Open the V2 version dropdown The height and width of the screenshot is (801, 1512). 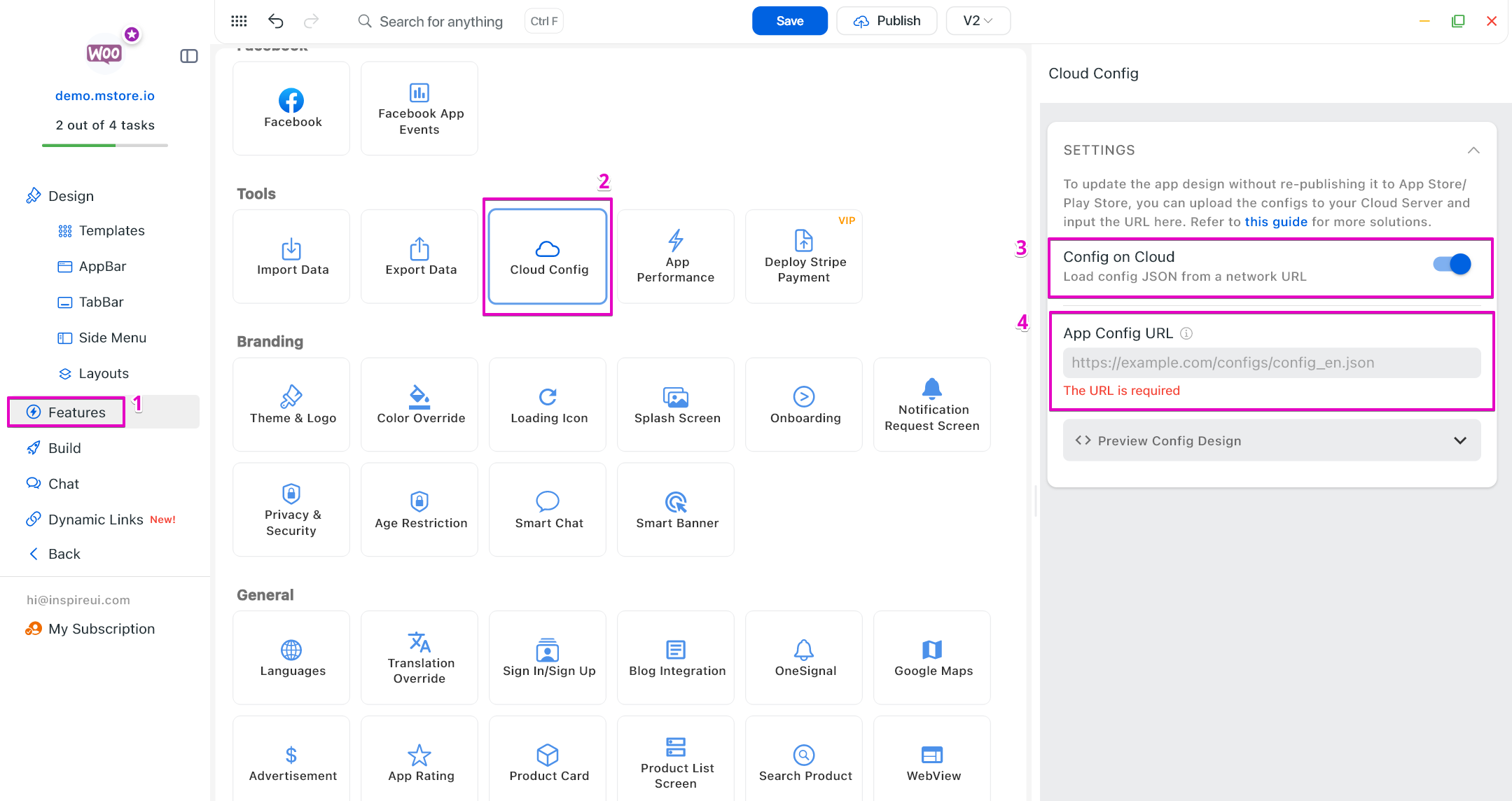coord(978,21)
